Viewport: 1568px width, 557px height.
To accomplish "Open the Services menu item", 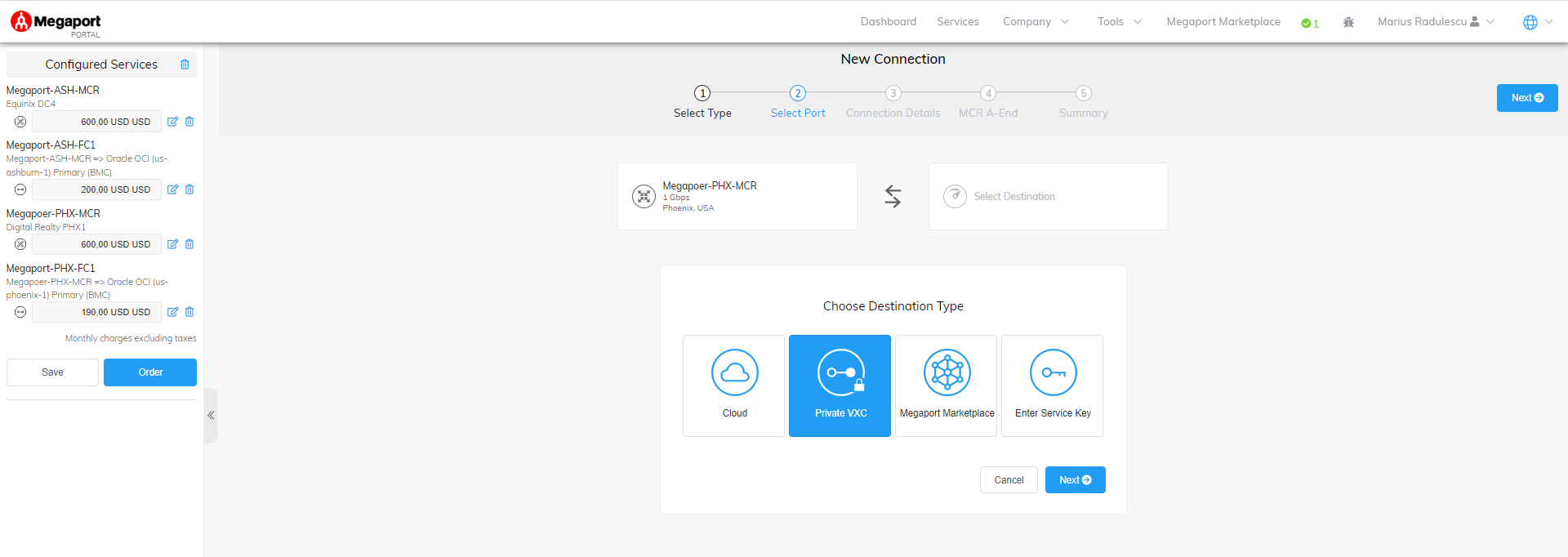I will click(957, 22).
